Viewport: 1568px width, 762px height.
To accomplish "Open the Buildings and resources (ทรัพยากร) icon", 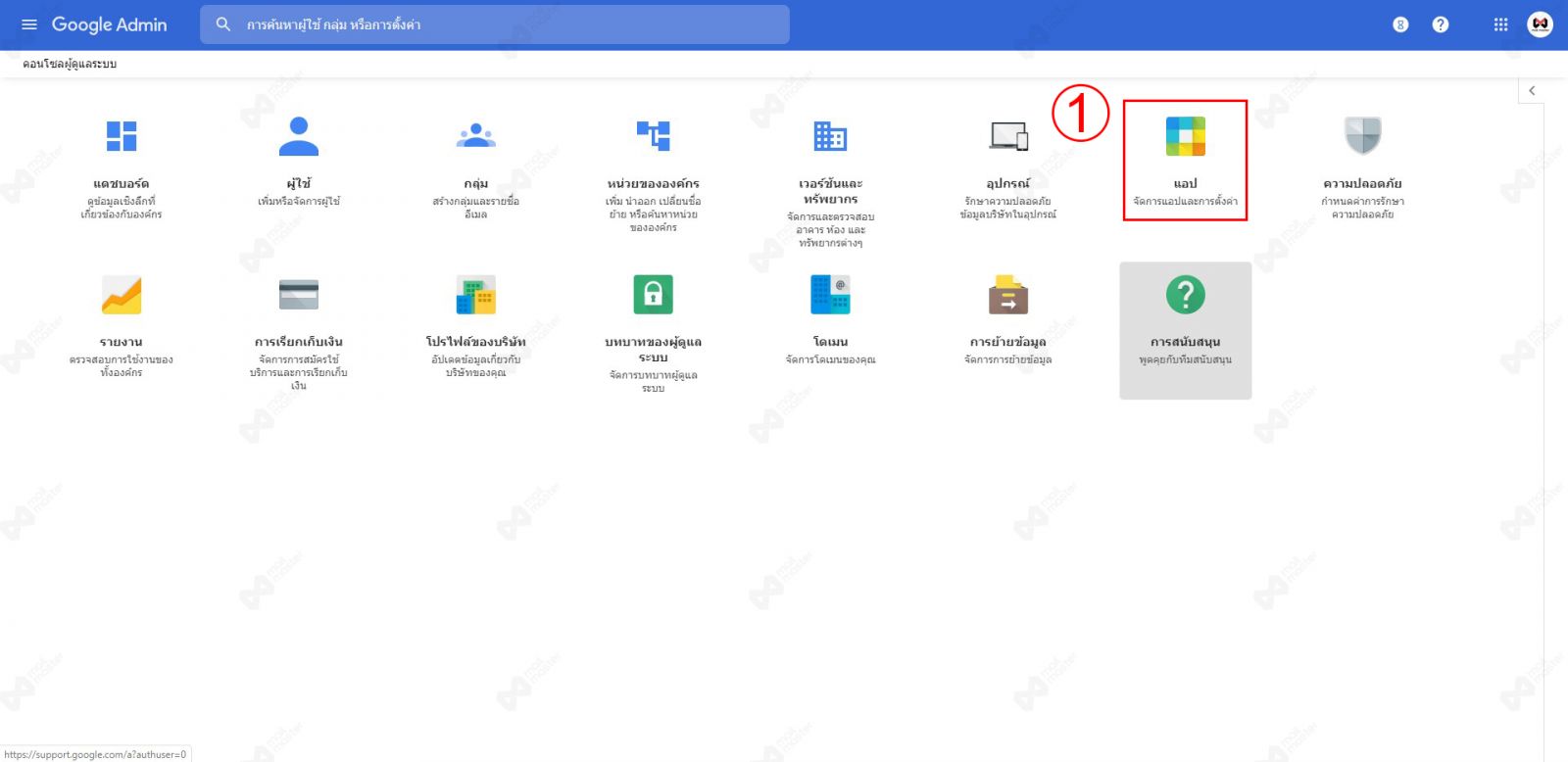I will [830, 136].
